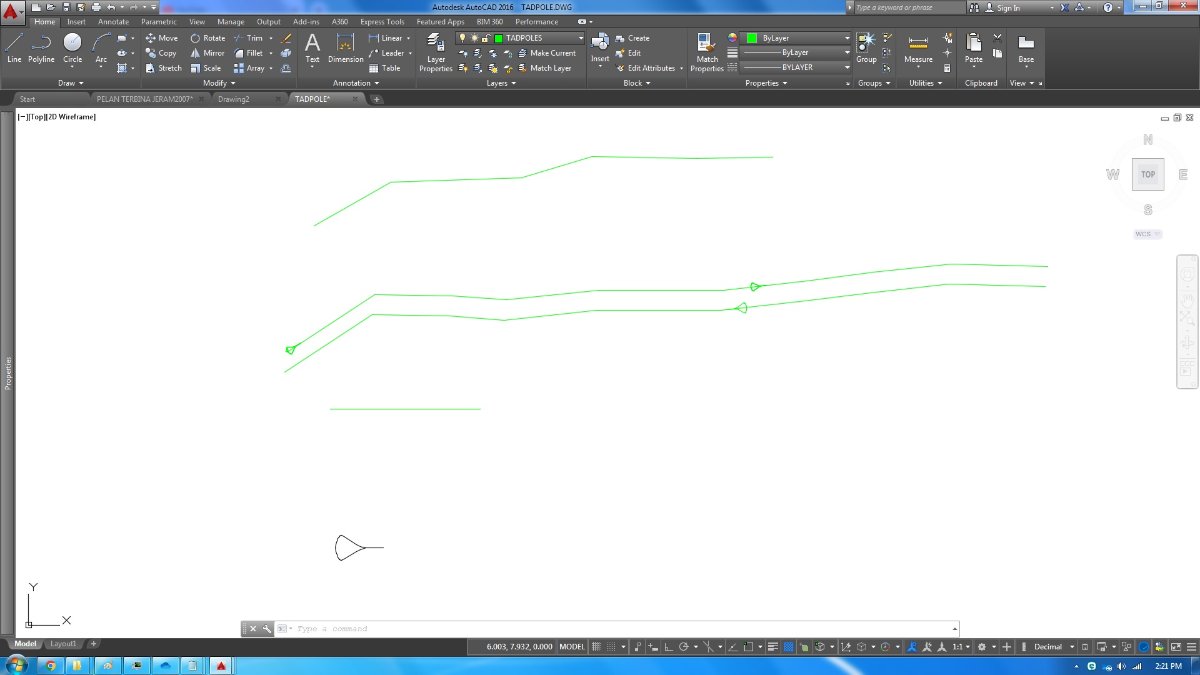Toggle layer on/off lightbulb in layer dropdown
The image size is (1200, 675).
pos(462,38)
